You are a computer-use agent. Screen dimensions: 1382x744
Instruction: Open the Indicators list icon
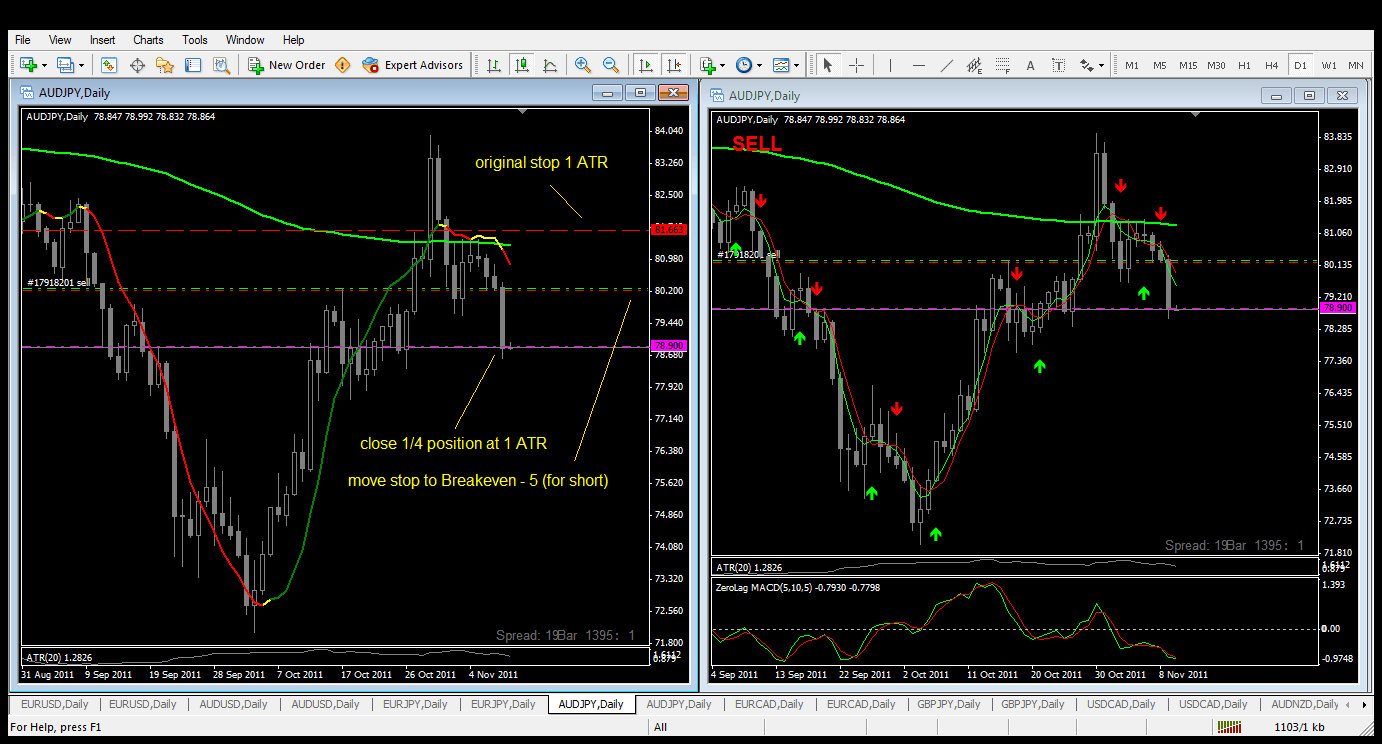click(x=708, y=65)
